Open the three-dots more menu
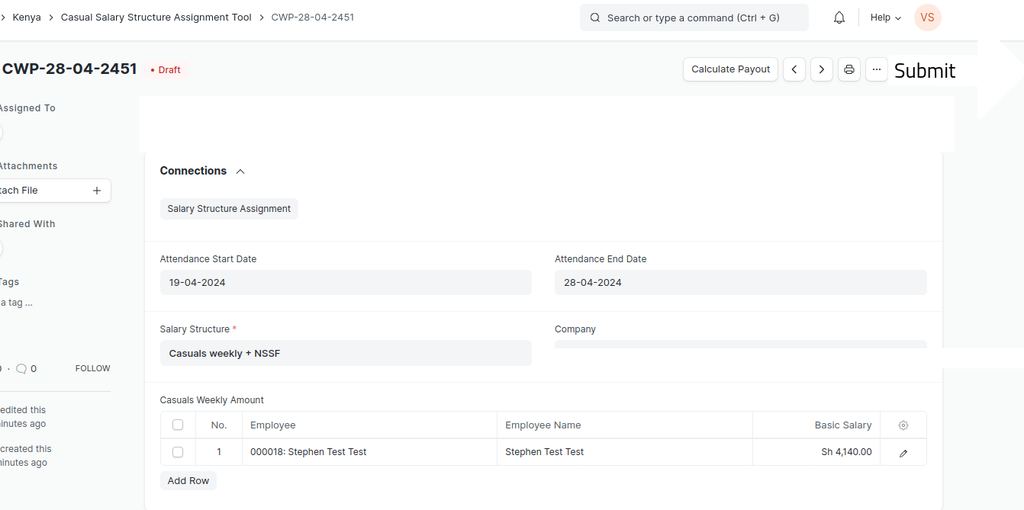The width and height of the screenshot is (1024, 510). 876,69
